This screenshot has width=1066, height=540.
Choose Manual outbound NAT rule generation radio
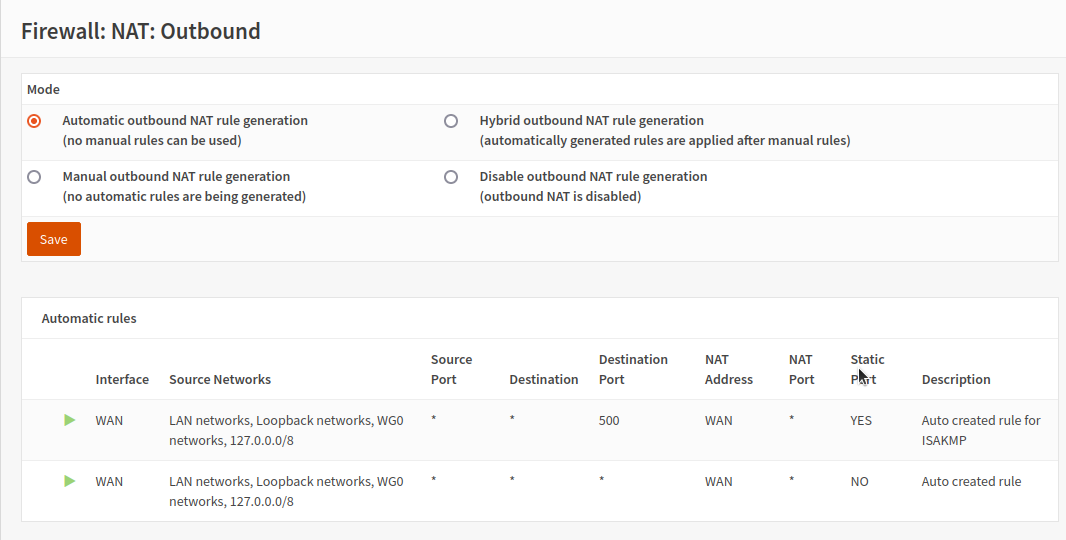click(34, 177)
